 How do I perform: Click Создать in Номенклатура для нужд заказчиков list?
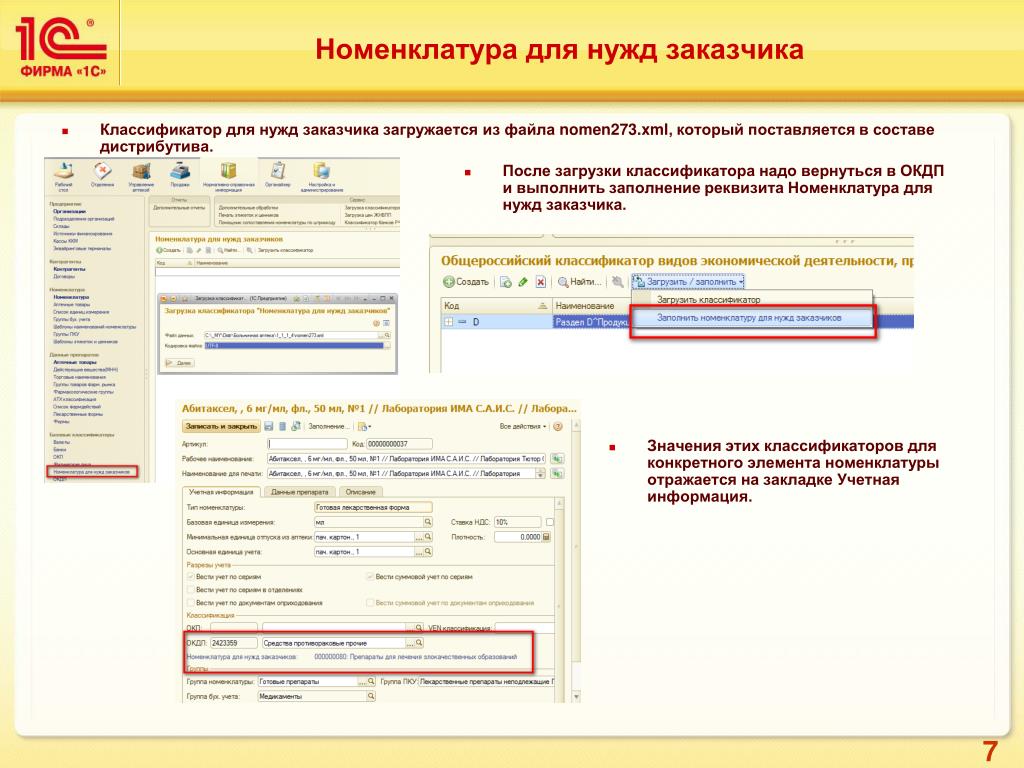168,250
